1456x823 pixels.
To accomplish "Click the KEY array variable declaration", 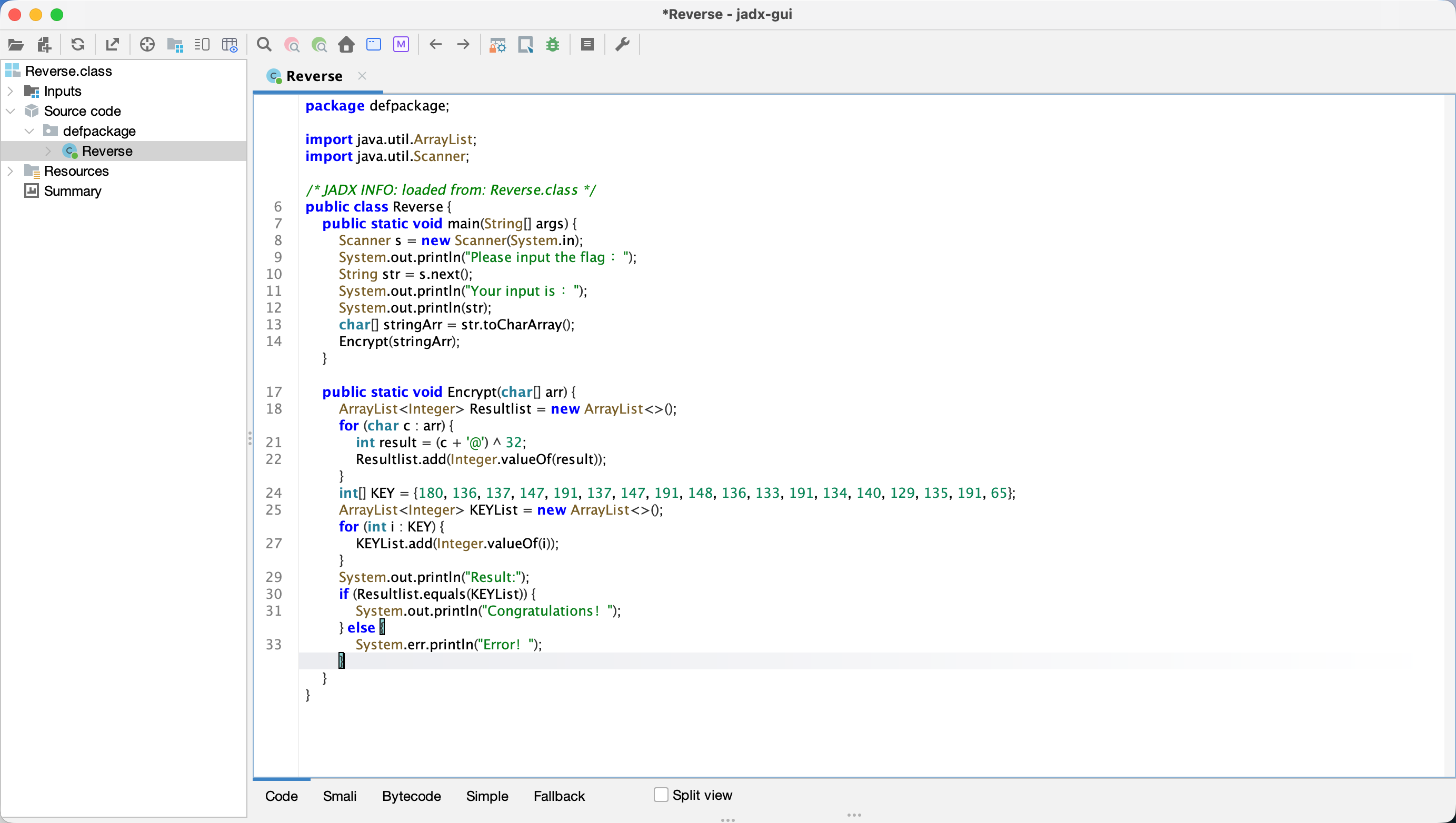I will tap(382, 494).
